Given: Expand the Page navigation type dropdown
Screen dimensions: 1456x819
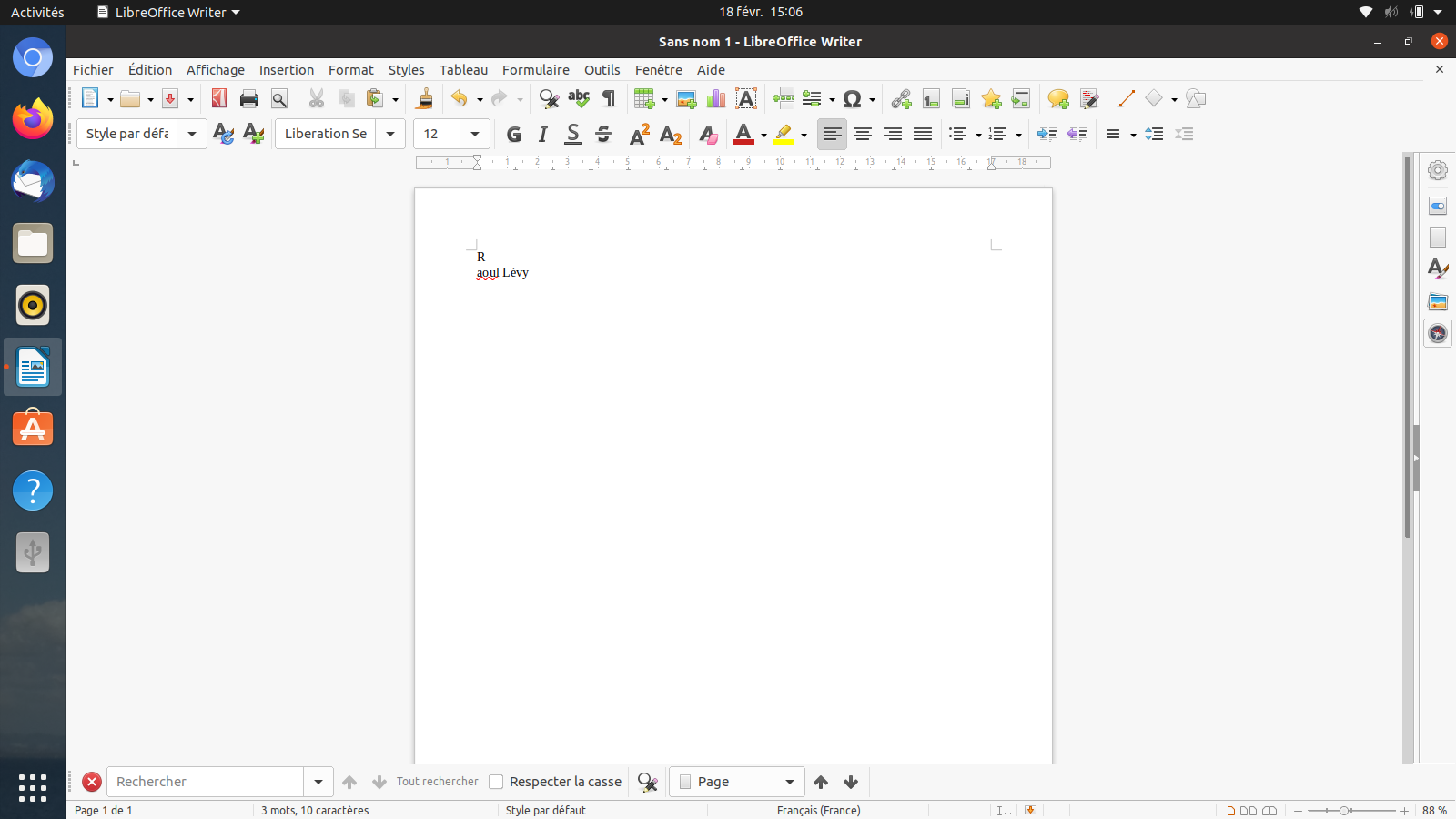Looking at the screenshot, I should point(789,782).
